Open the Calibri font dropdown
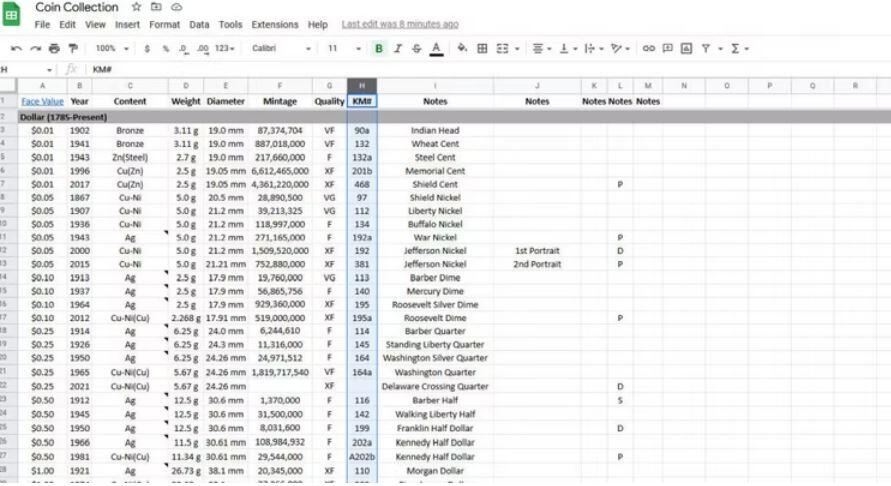 pyautogui.click(x=280, y=48)
